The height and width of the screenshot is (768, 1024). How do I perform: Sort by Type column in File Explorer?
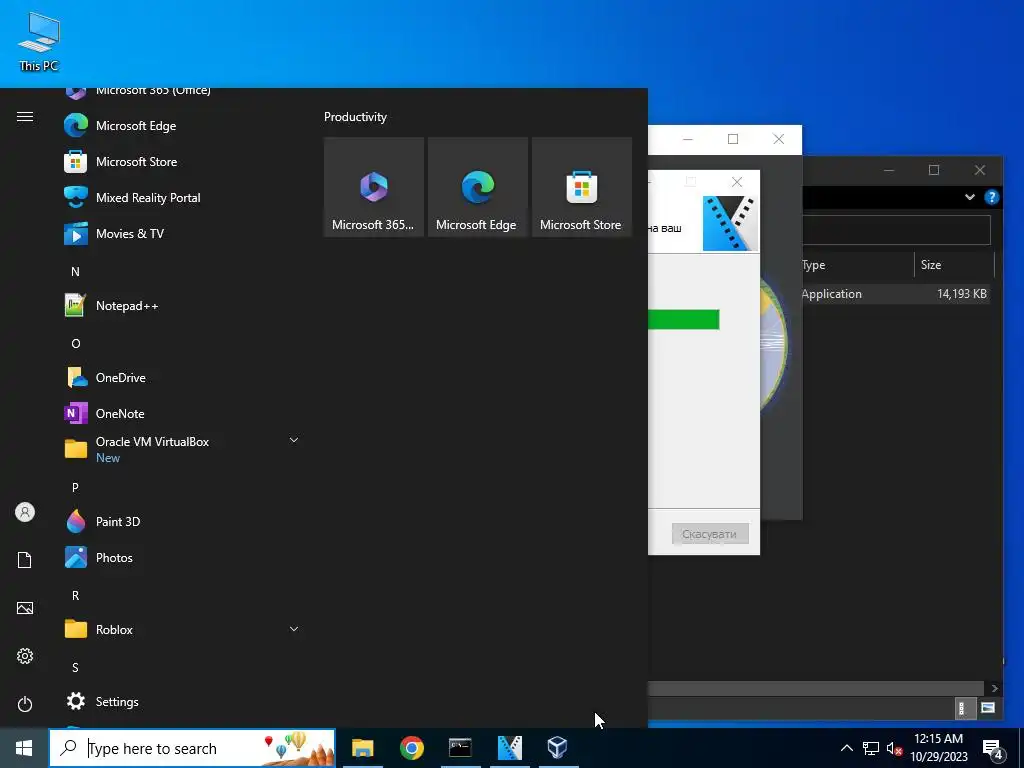pos(856,264)
